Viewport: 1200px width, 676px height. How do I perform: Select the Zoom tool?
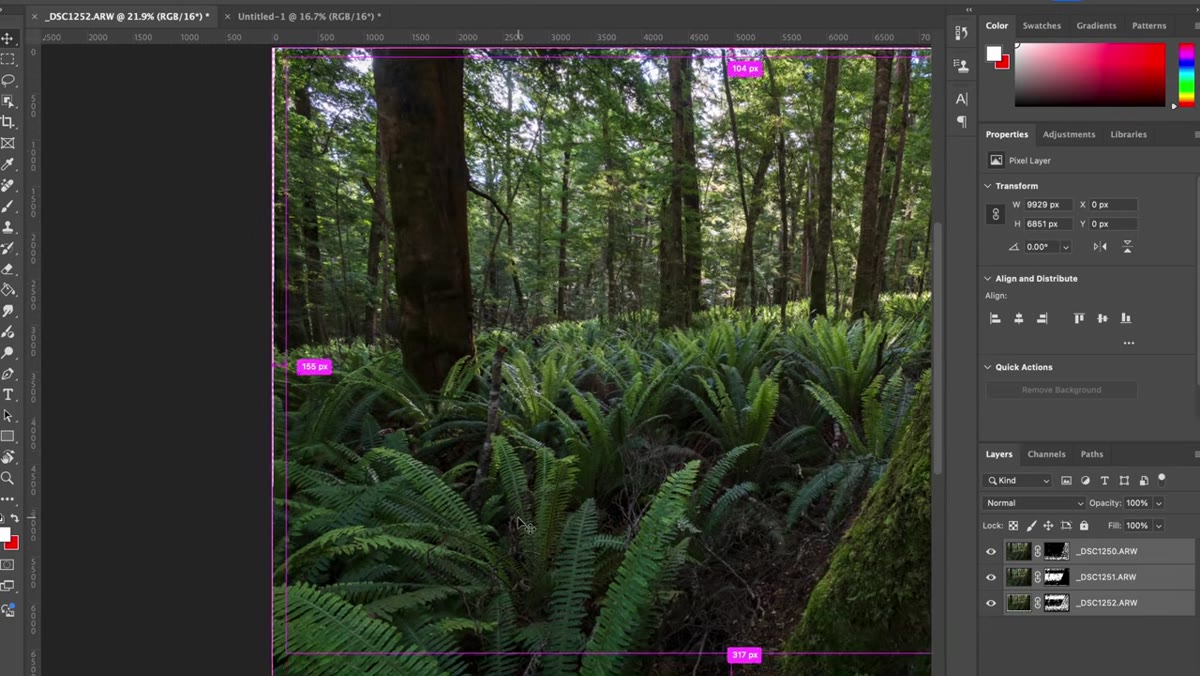8,478
